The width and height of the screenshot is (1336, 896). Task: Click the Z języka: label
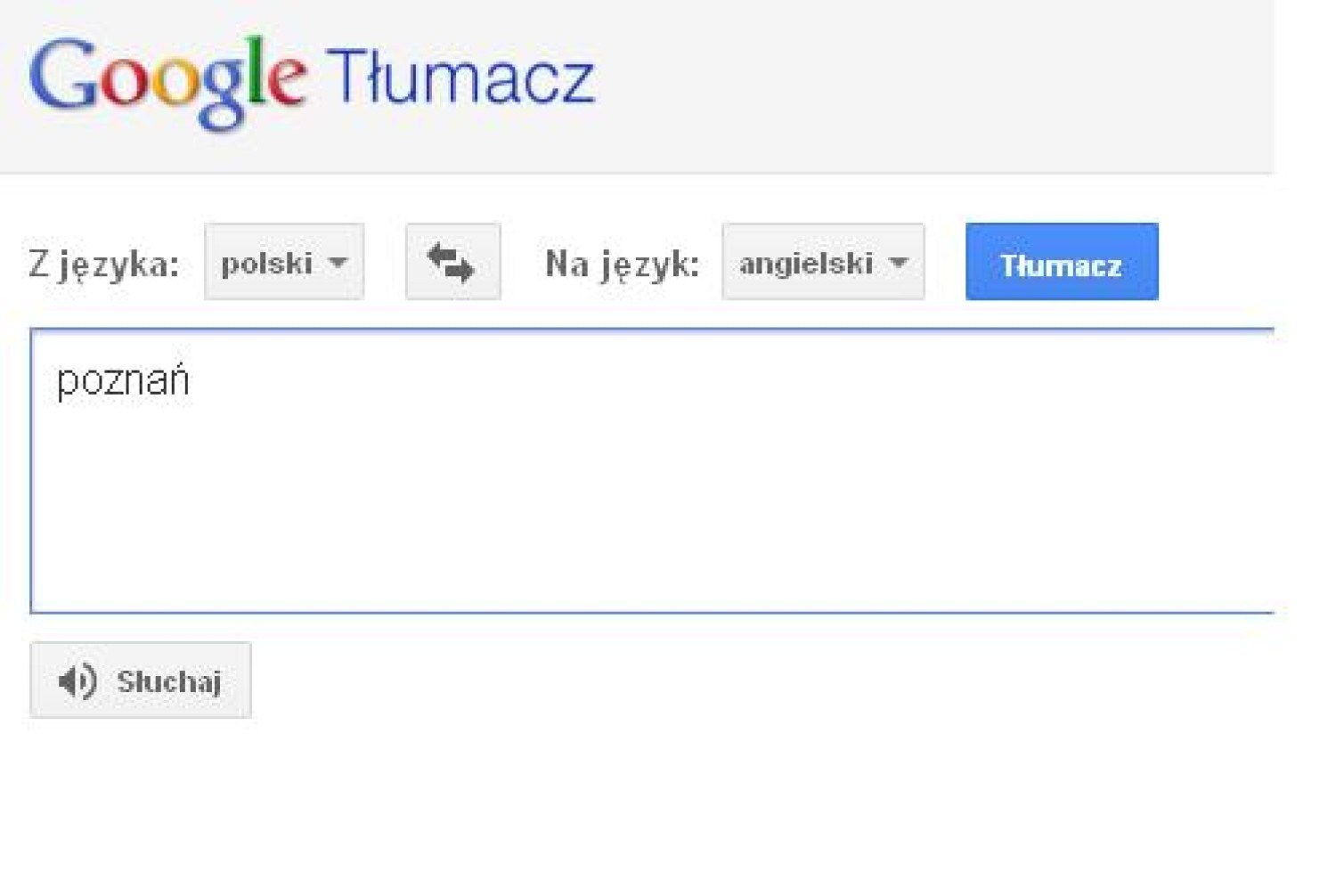coord(104,264)
